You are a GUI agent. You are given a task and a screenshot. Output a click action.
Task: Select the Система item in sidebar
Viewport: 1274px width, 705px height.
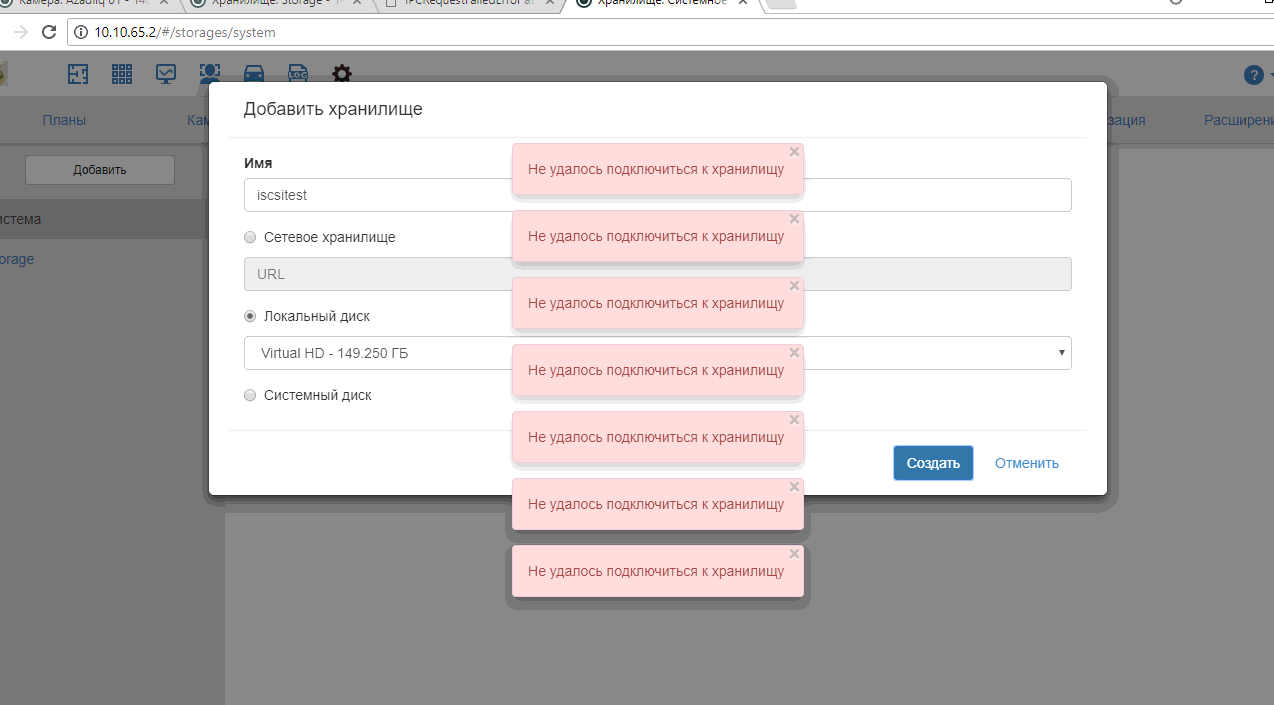(x=100, y=219)
